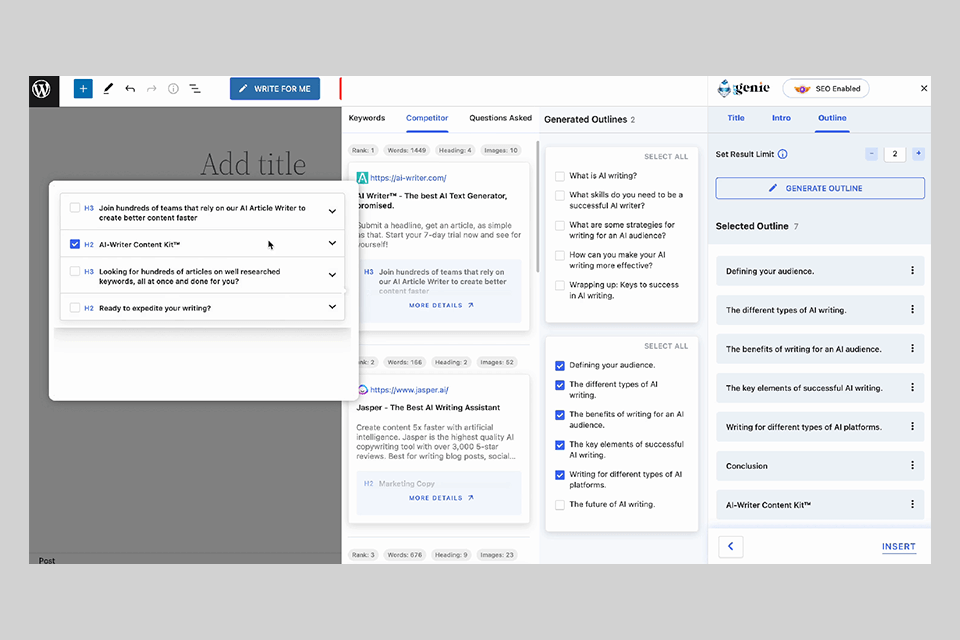
Task: Open the https://ai-writer.com/ link
Action: coord(408,178)
